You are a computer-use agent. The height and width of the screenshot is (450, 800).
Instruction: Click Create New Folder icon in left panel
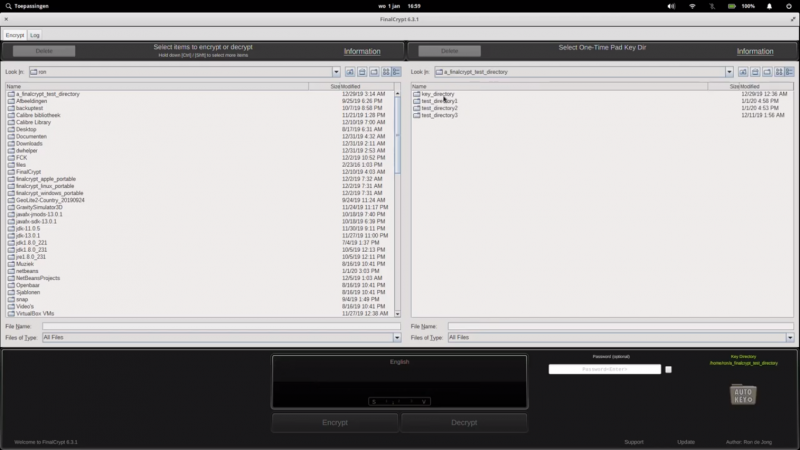point(374,72)
